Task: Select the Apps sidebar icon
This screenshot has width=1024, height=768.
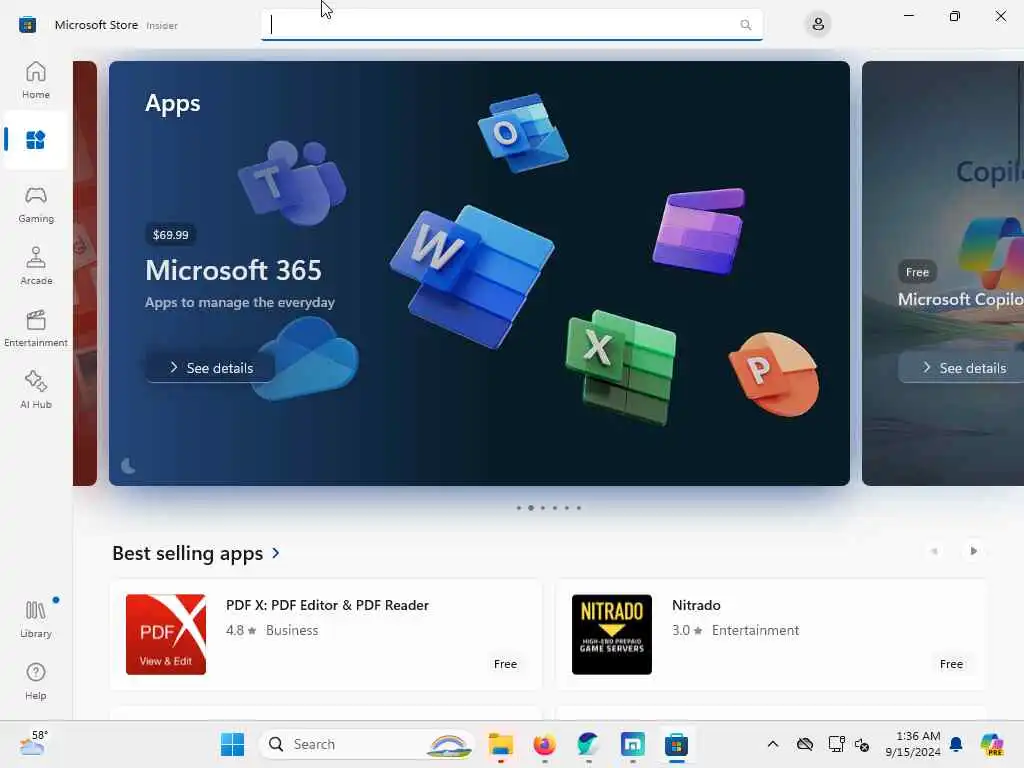Action: (x=35, y=140)
